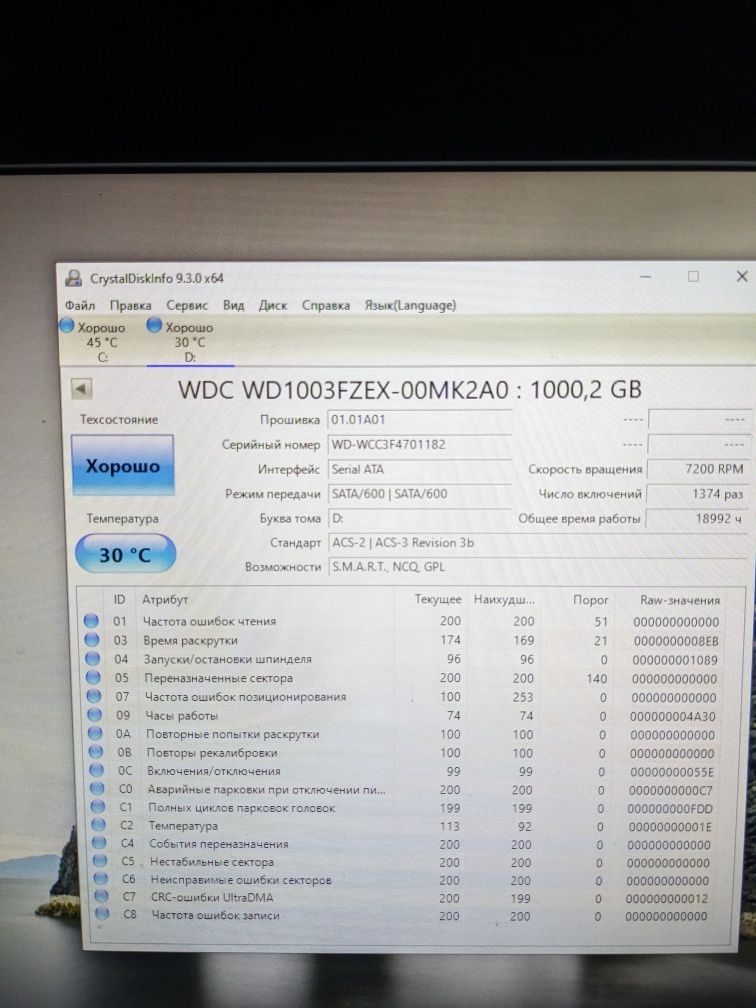The width and height of the screenshot is (756, 1008).
Task: Click the 30 °C temperature button
Action: tap(125, 554)
